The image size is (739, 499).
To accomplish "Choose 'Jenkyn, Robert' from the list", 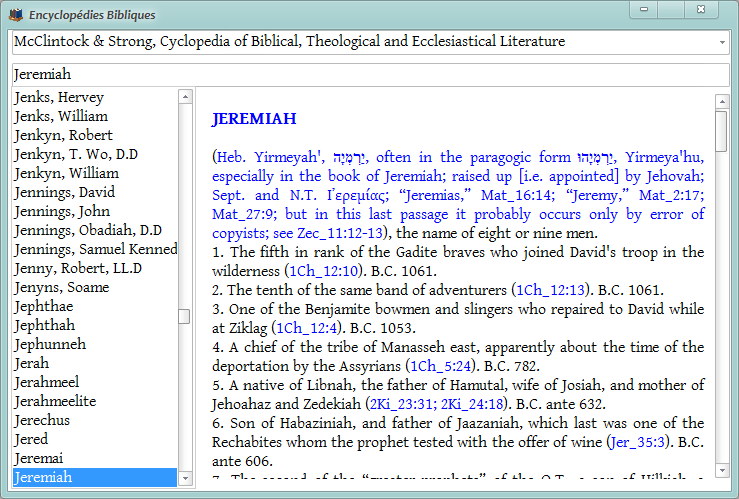I will tap(95, 135).
